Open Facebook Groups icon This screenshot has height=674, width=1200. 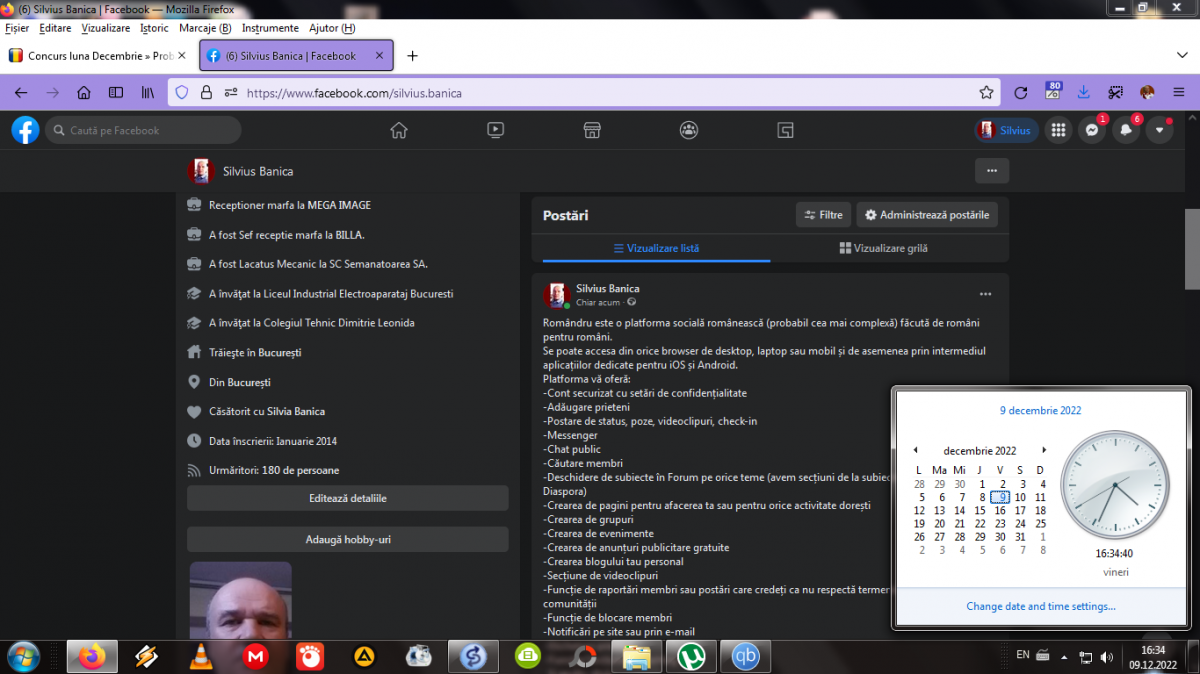[689, 130]
